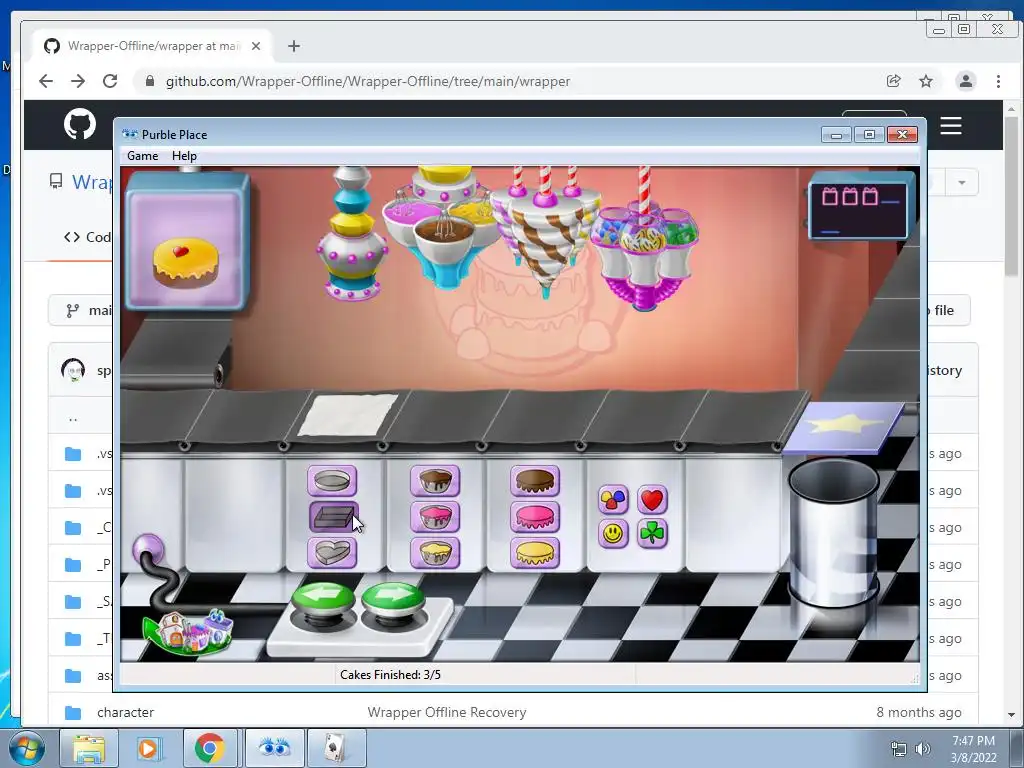Pick the chocolate brown icing
Screen dimensions: 1024x768
(535, 481)
